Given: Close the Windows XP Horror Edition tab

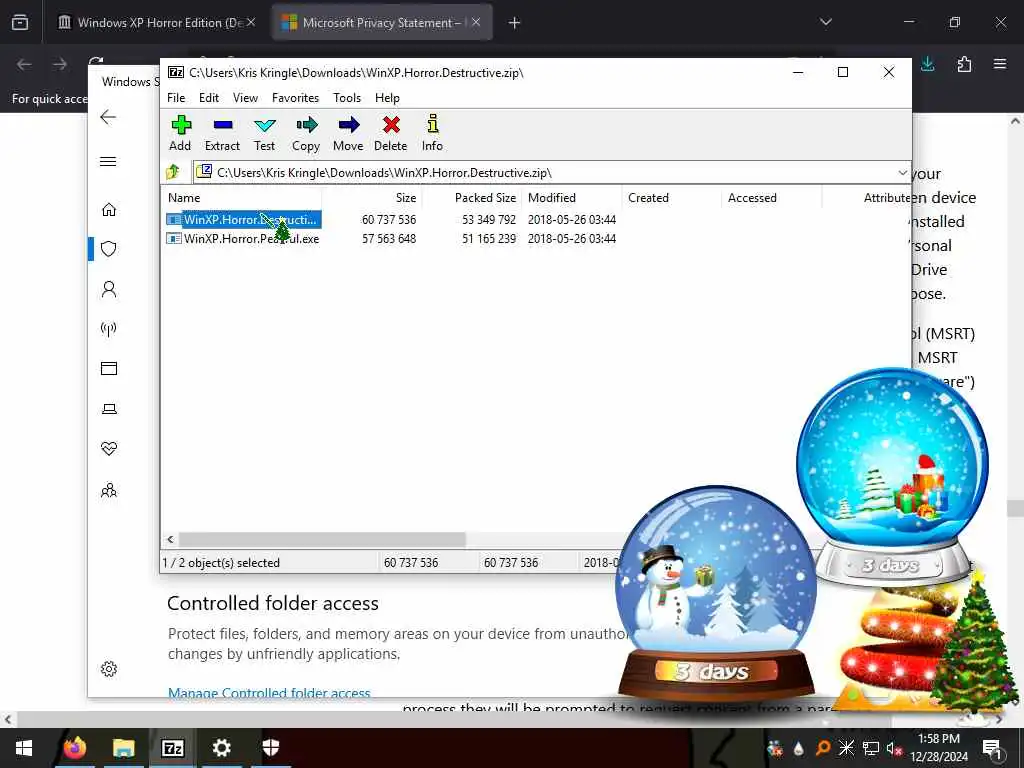Looking at the screenshot, I should (251, 23).
